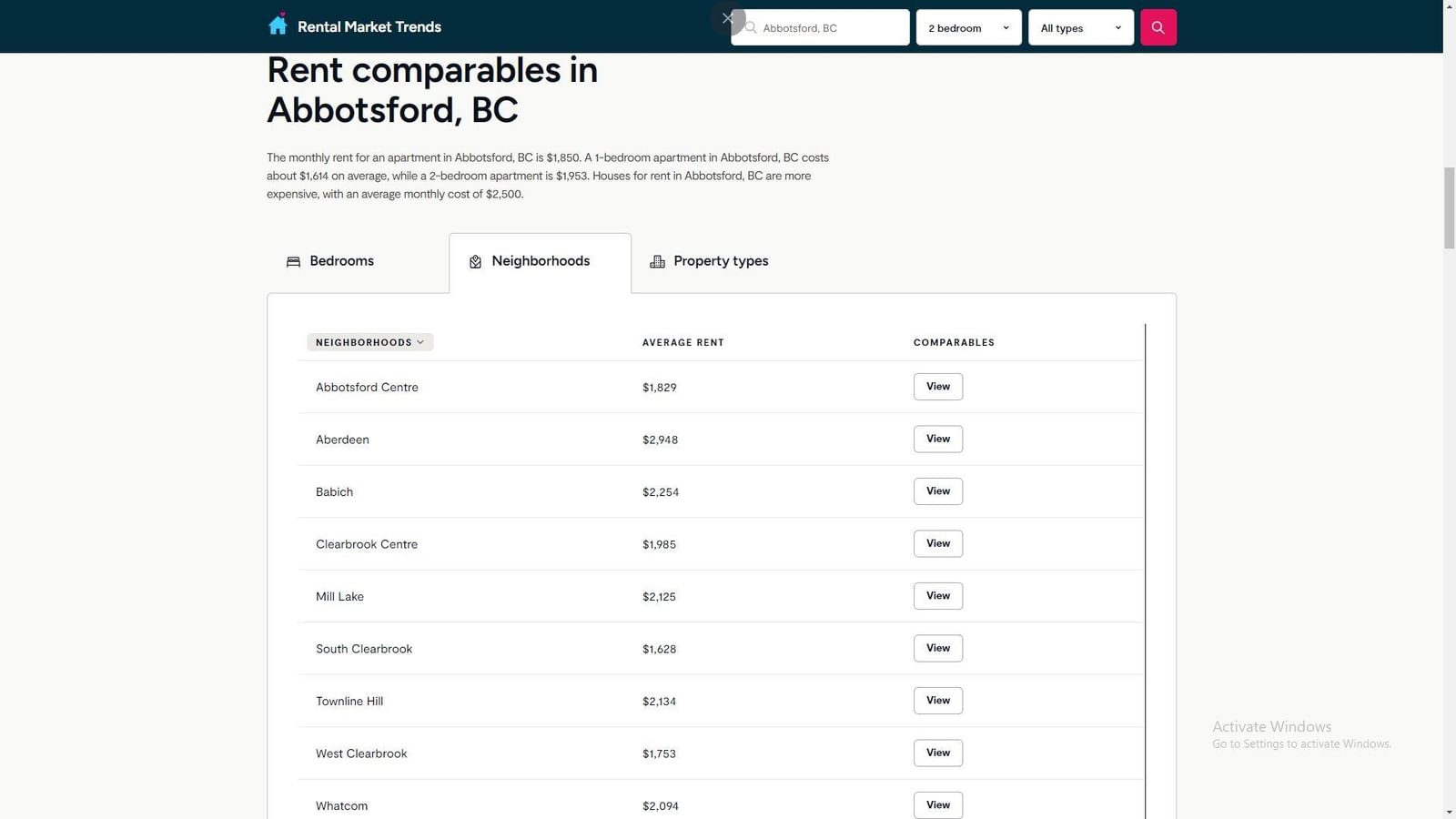Screen dimensions: 1456x819
Task: Click the Abbotsford, BC search field
Action: [x=820, y=27]
